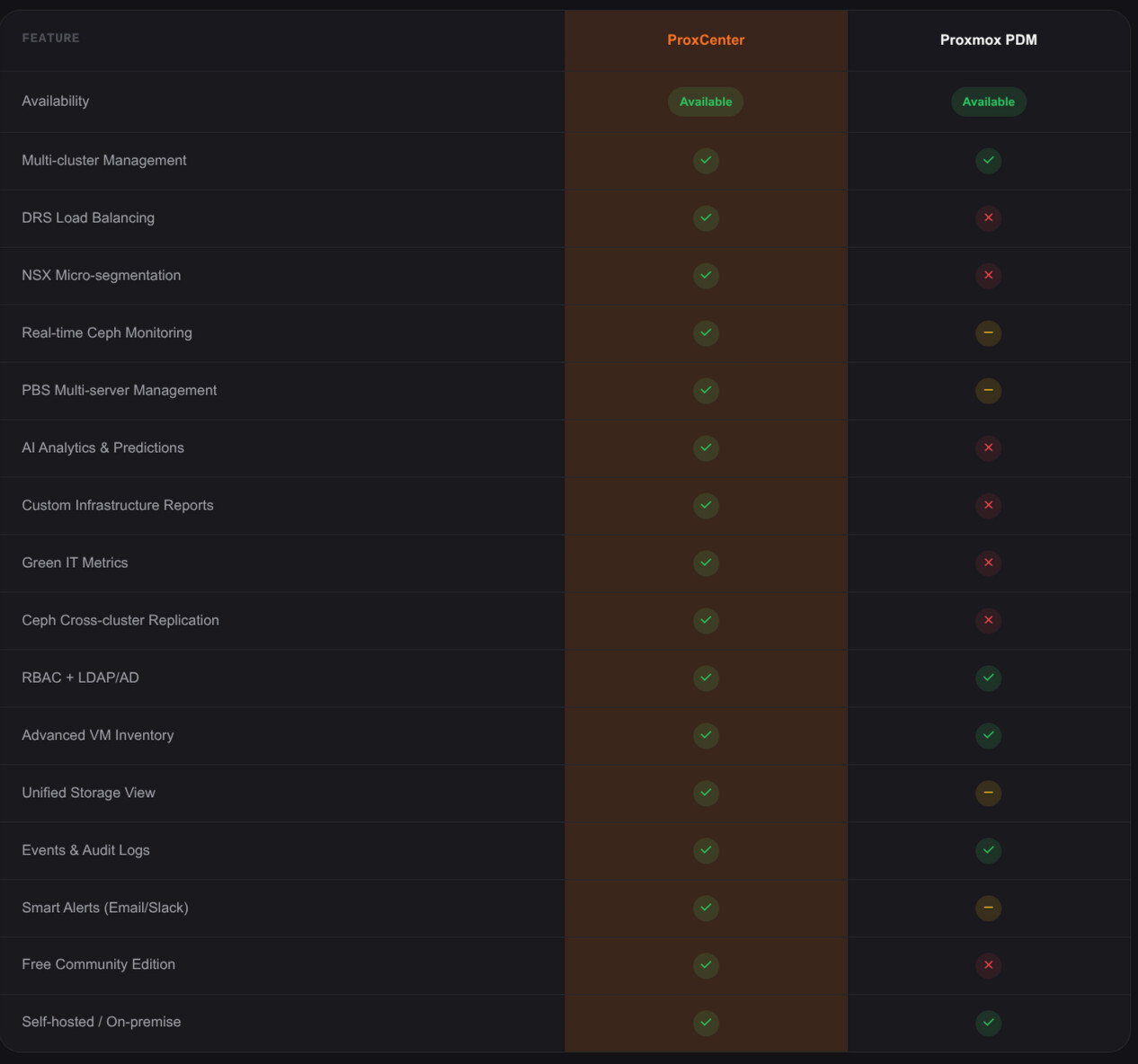Click Proxmox PDM cross for Ceph Cross-cluster Replication

pos(988,620)
